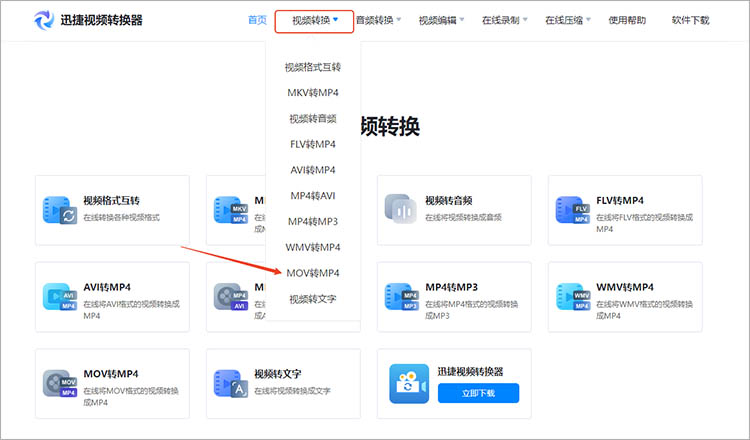Click the MKV to MP4 card icon
The width and height of the screenshot is (750, 440).
231,209
